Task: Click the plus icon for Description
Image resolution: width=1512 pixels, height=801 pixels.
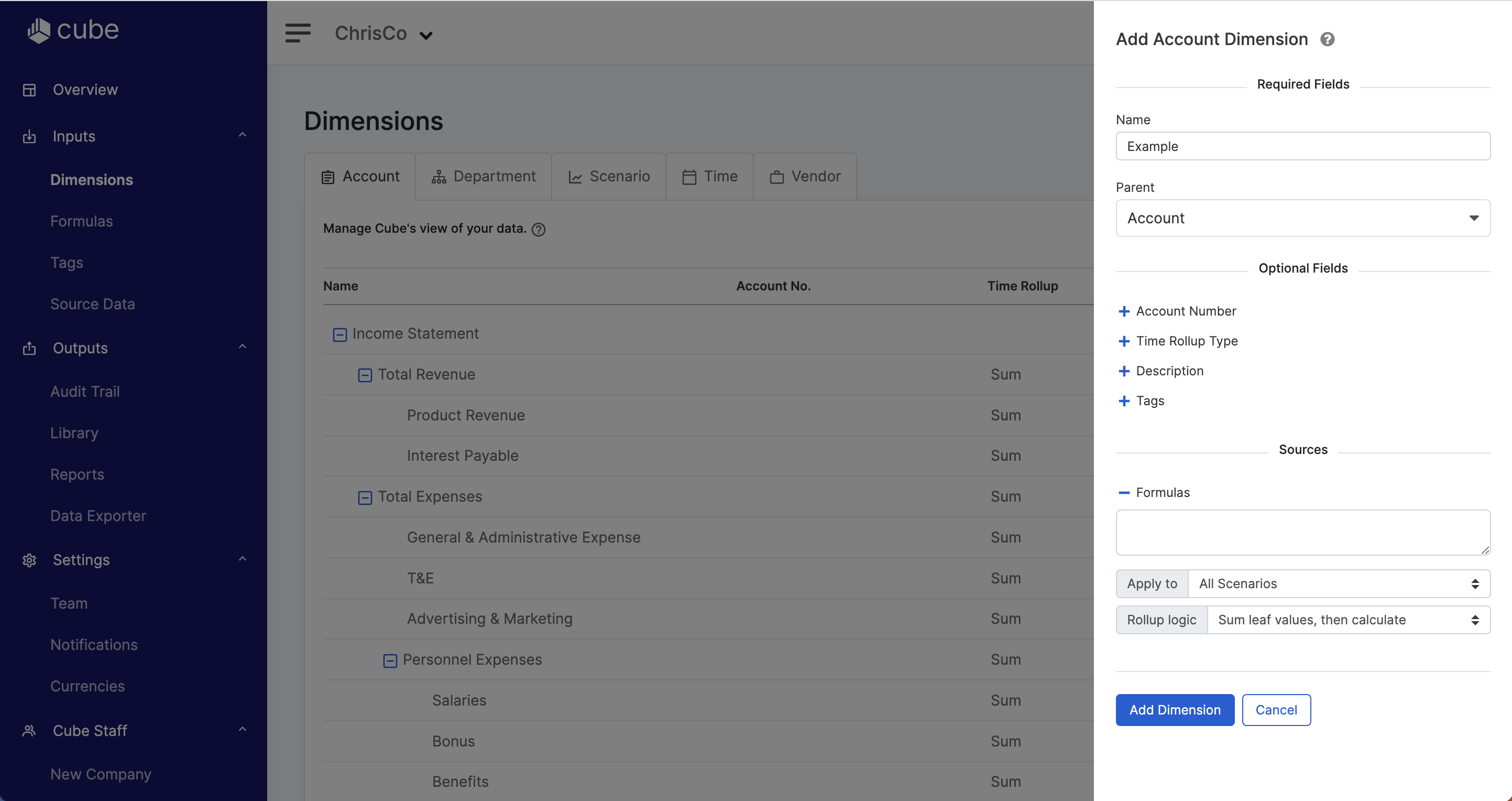Action: 1123,371
